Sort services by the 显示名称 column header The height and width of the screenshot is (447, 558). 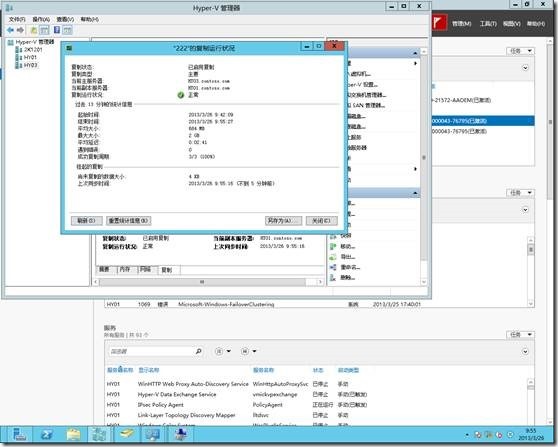(x=149, y=370)
